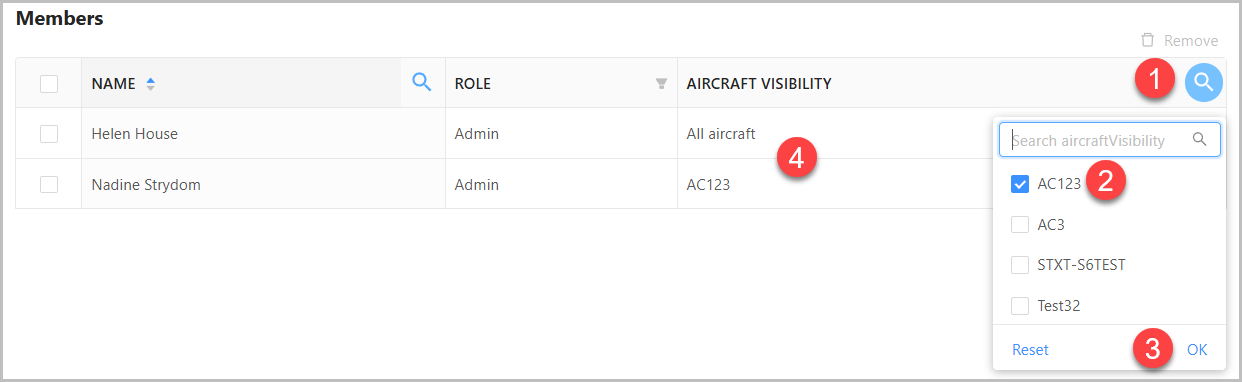Click the Remove trash icon

[1148, 41]
